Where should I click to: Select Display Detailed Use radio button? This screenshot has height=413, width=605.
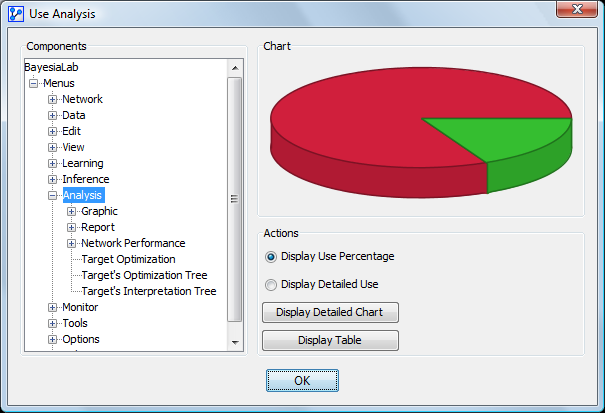click(x=271, y=284)
